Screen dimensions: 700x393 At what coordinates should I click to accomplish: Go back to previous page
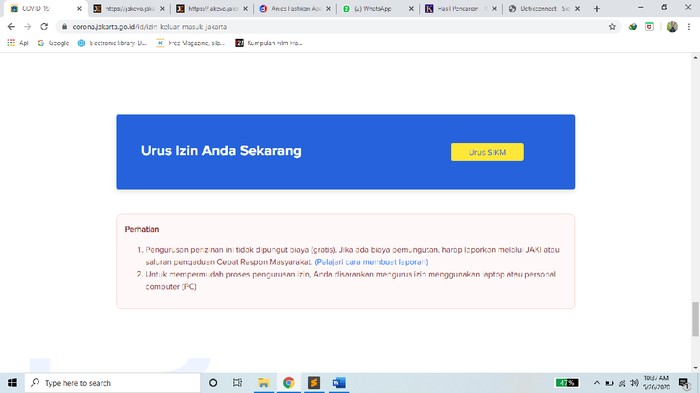point(11,27)
